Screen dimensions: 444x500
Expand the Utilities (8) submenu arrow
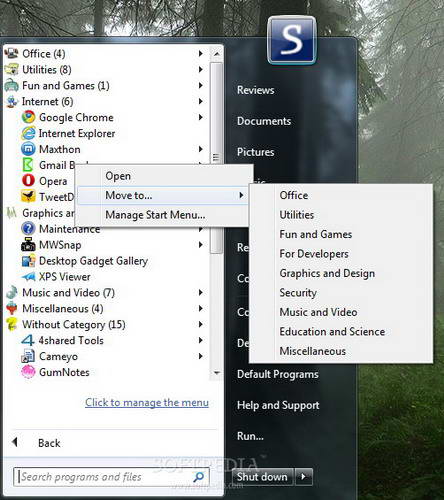click(x=201, y=69)
